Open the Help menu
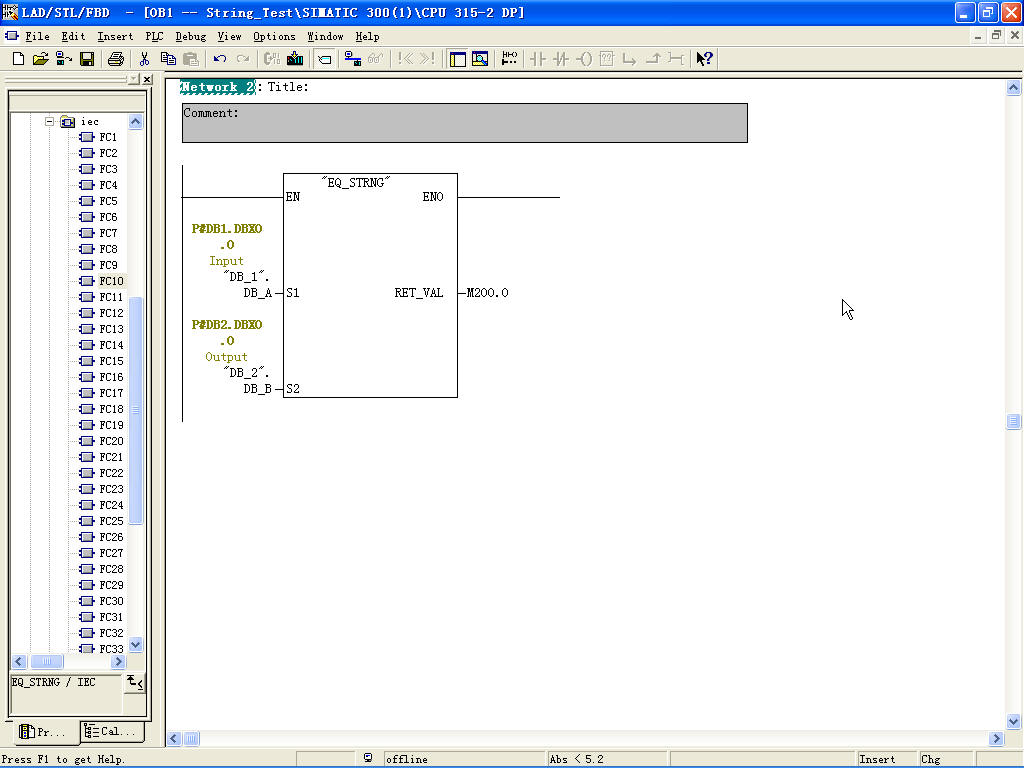1024x768 pixels. coord(367,37)
